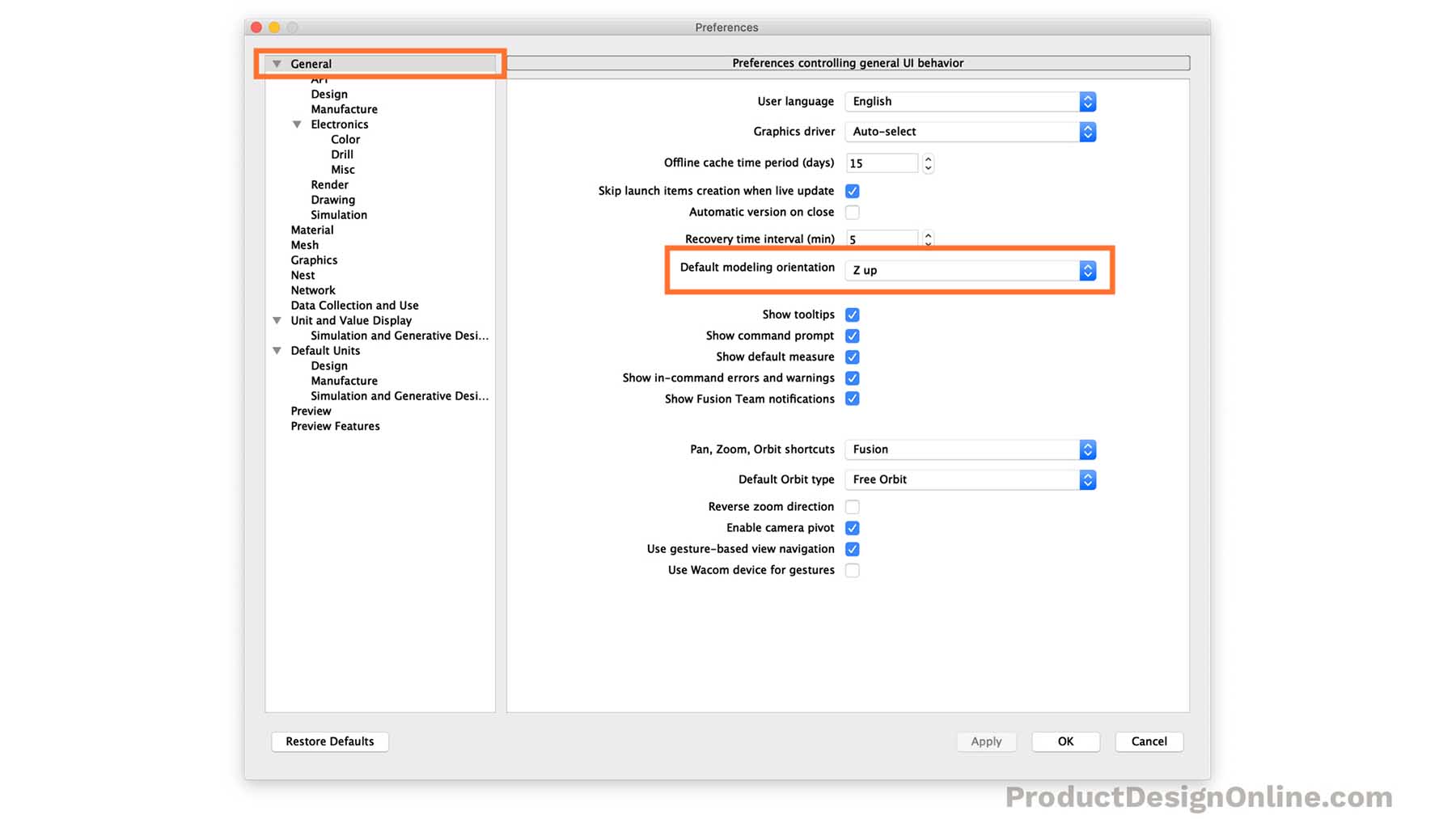
Task: Select the Render preferences item
Action: click(x=329, y=185)
